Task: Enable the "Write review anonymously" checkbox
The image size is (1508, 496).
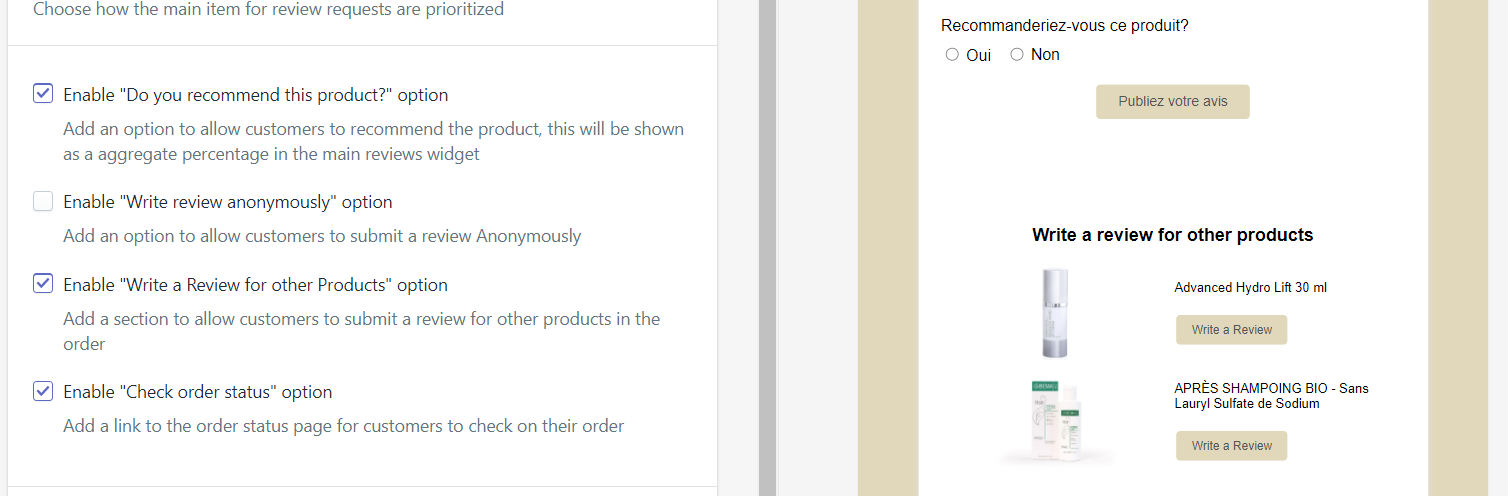Action: click(43, 202)
